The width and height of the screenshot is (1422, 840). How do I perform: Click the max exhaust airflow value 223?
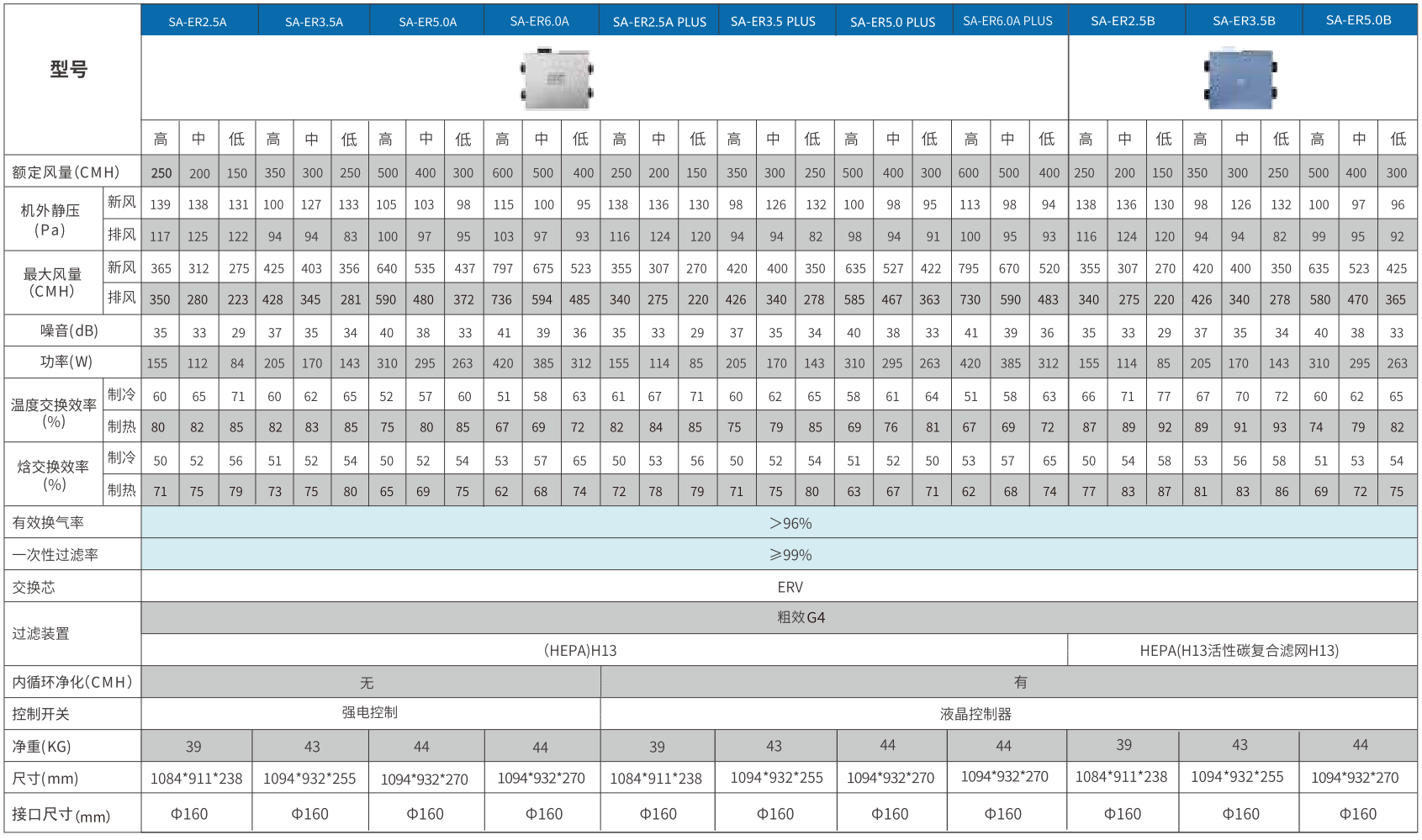(x=238, y=299)
